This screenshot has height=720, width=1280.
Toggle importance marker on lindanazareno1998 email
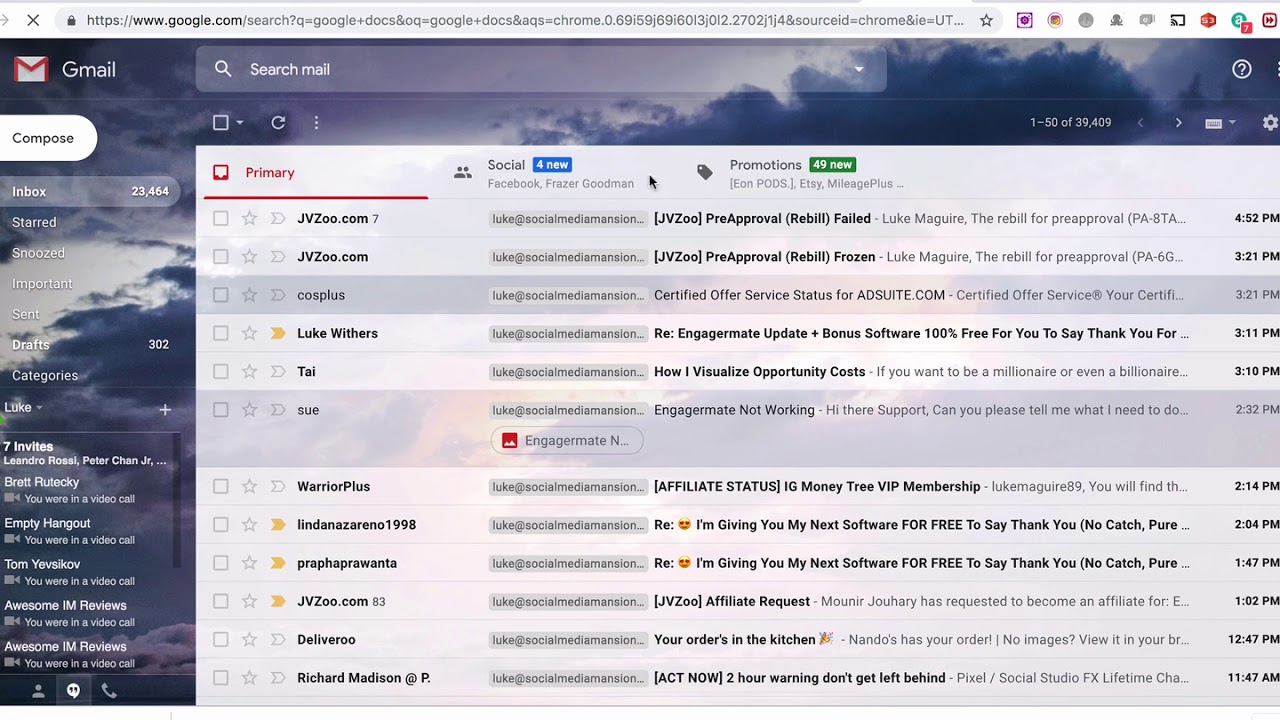coord(278,525)
